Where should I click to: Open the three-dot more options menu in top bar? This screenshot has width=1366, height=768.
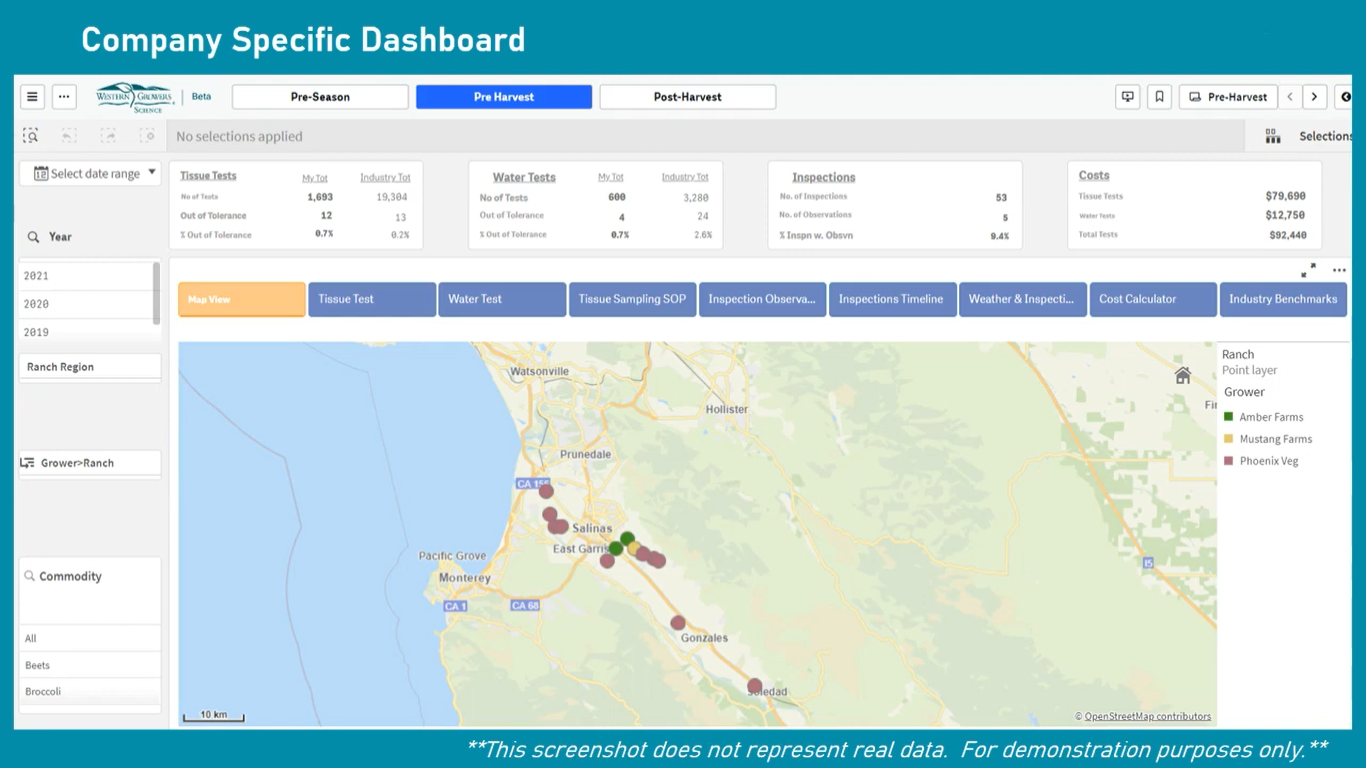64,97
